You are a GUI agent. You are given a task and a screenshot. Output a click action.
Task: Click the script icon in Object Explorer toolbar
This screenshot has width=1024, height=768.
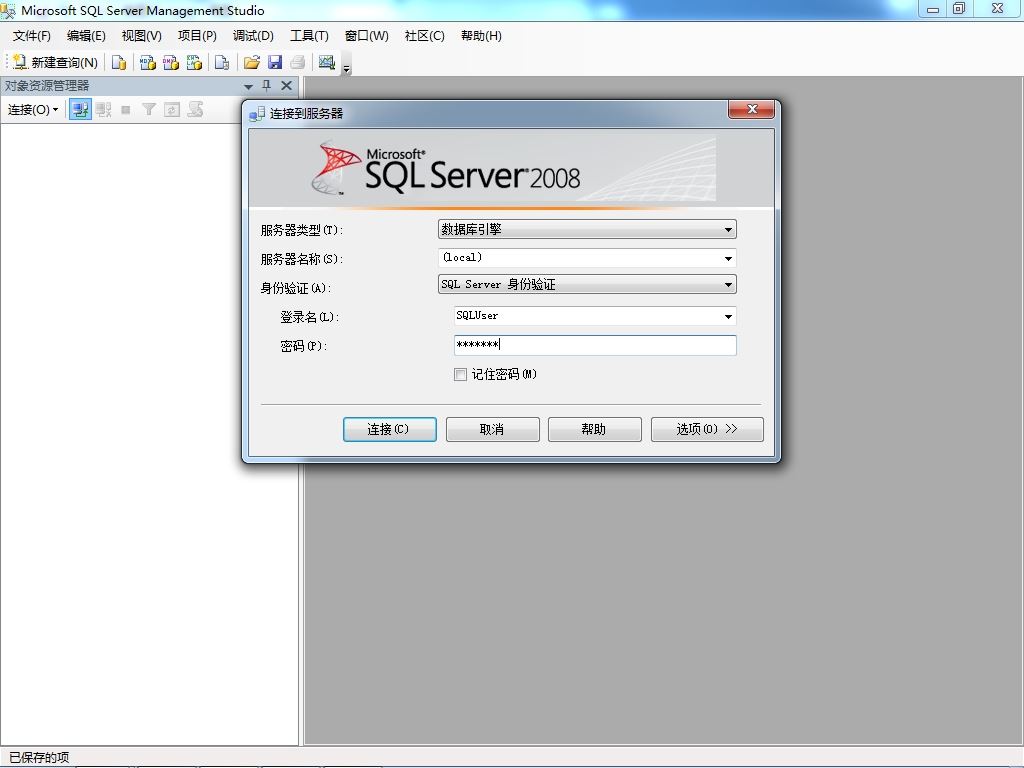click(195, 110)
